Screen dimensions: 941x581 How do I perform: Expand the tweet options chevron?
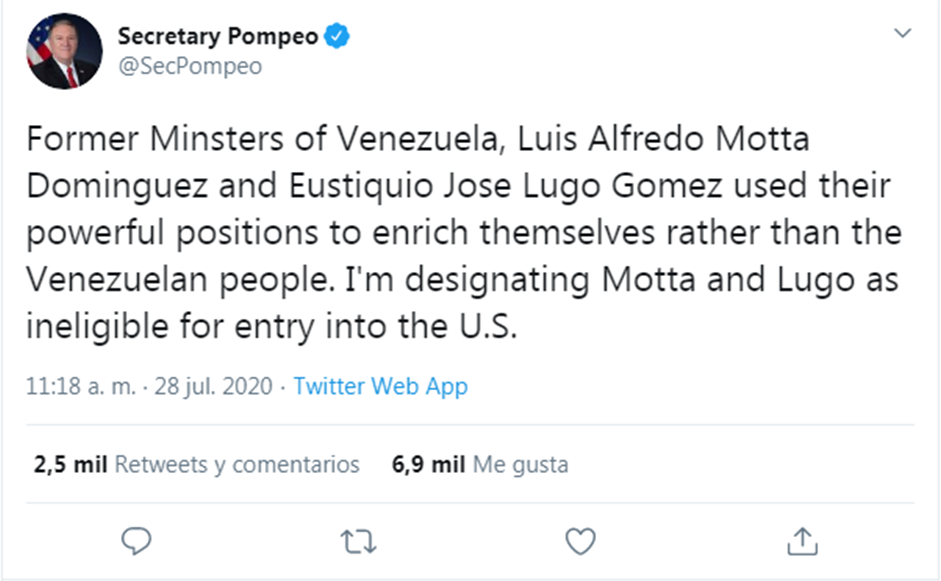click(902, 34)
